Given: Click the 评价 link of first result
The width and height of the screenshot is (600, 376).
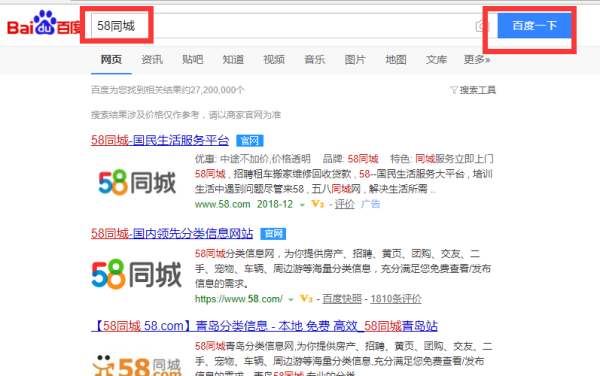Looking at the screenshot, I should (344, 204).
